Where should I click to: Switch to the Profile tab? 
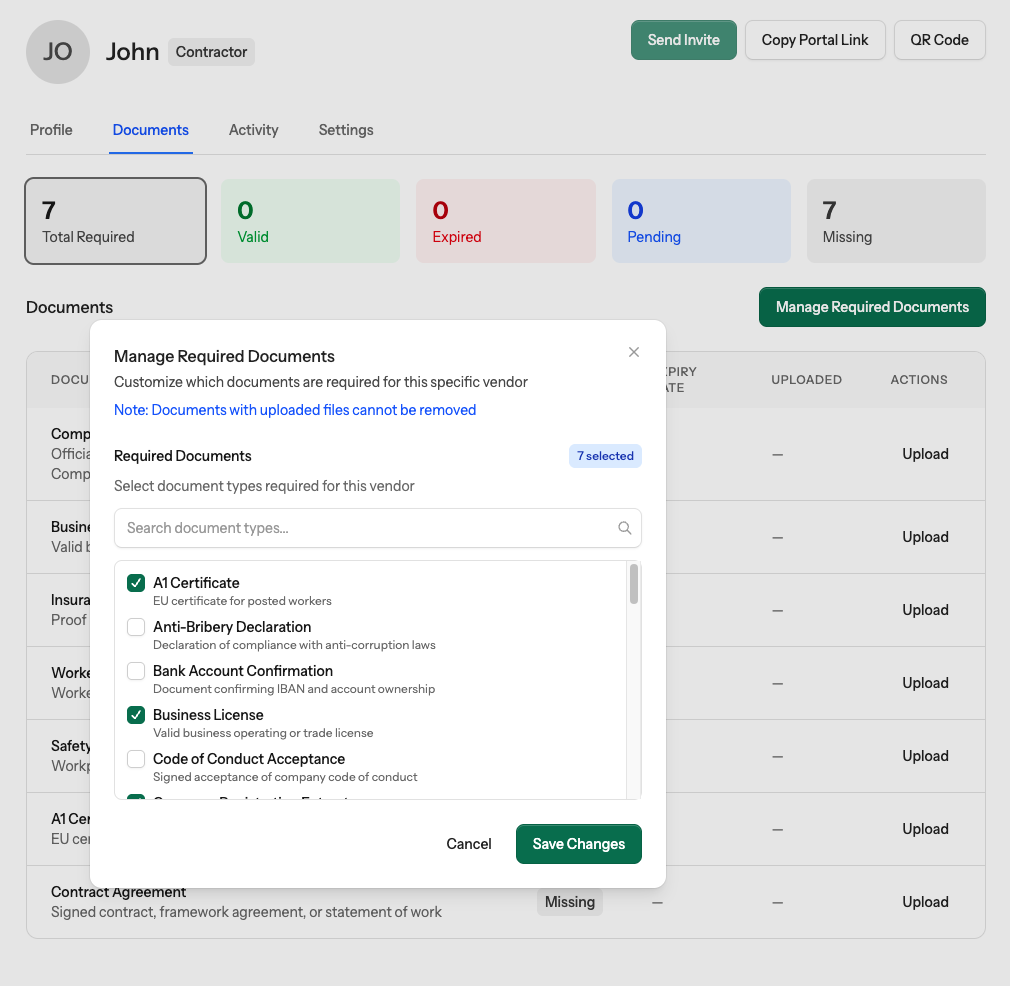point(51,130)
